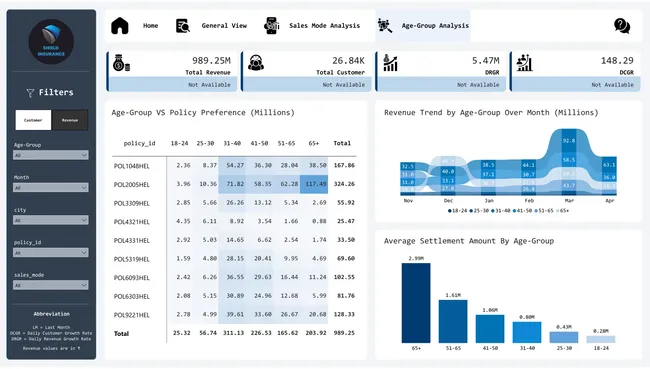650x369 pixels.
Task: Click the 18-24 legend marker
Action: [450, 211]
